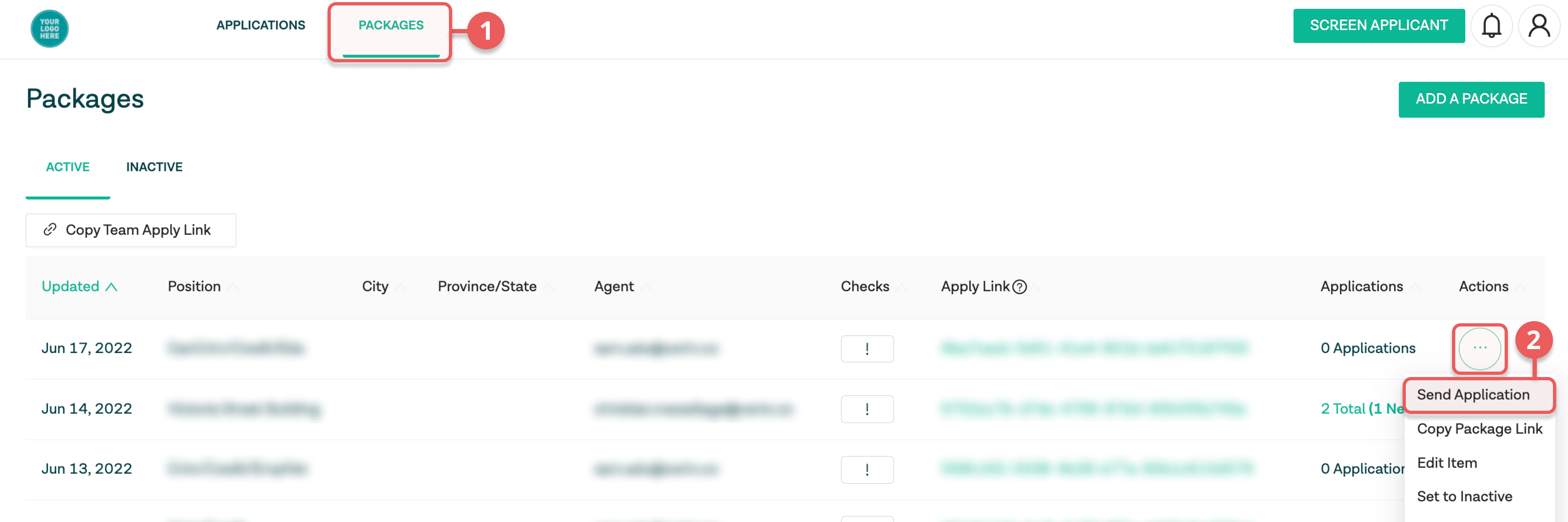Viewport: 1568px width, 522px height.
Task: Switch to the Active packages tab
Action: (x=68, y=167)
